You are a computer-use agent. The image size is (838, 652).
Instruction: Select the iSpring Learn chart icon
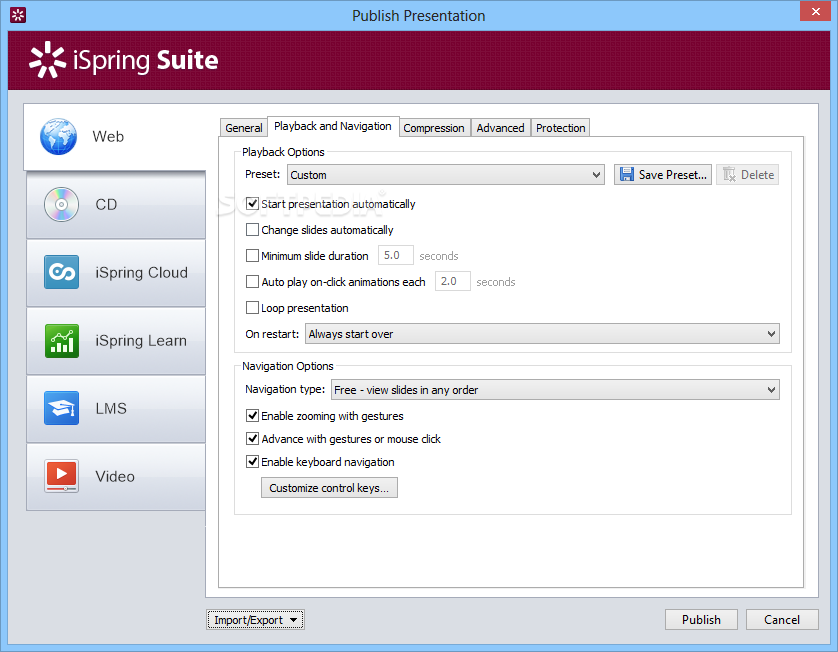[61, 340]
